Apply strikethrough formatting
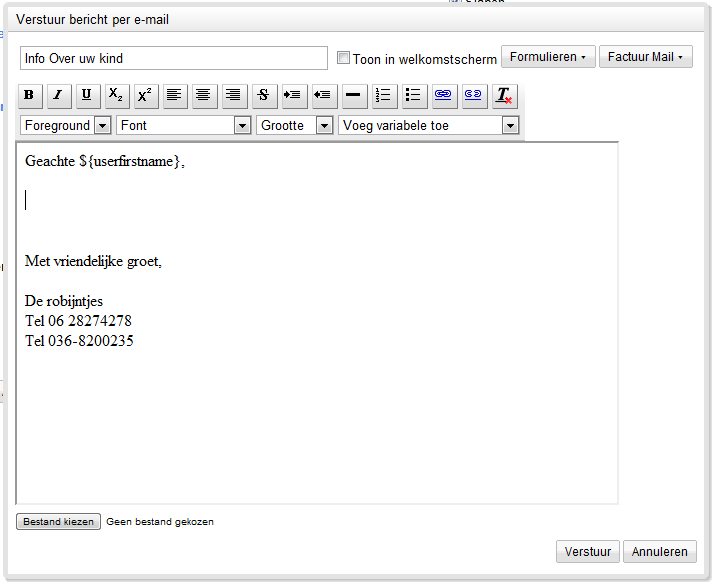The height and width of the screenshot is (586, 716). pyautogui.click(x=263, y=96)
